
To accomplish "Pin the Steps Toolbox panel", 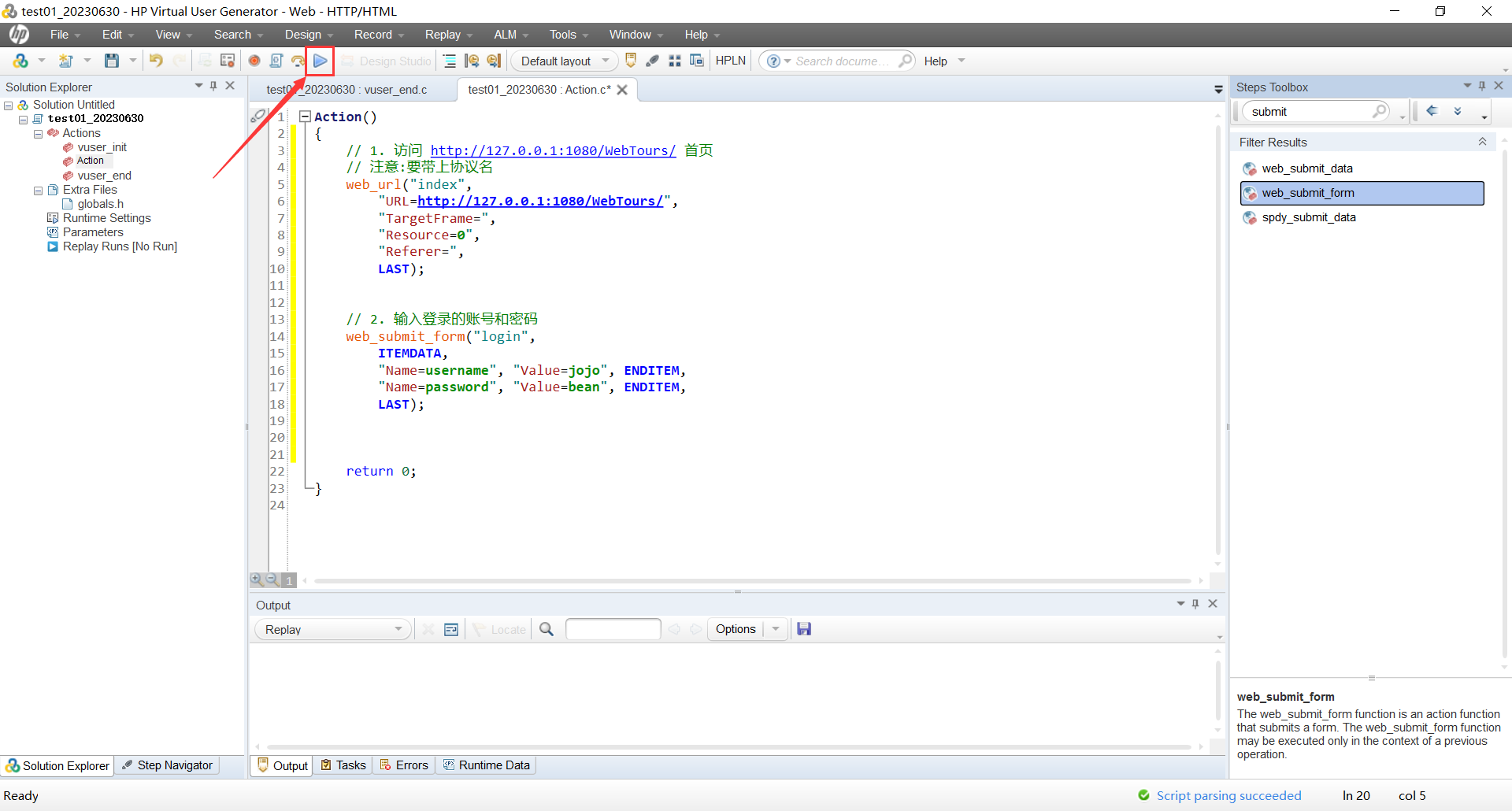I will pyautogui.click(x=1482, y=86).
